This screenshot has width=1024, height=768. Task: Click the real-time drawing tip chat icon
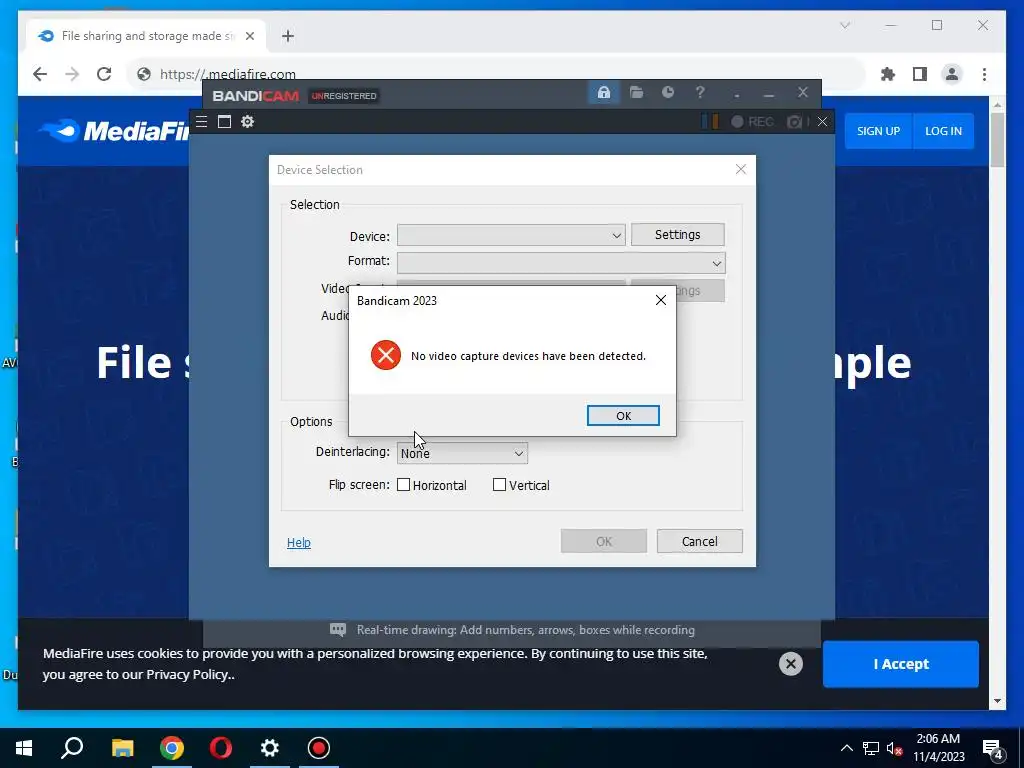click(338, 630)
